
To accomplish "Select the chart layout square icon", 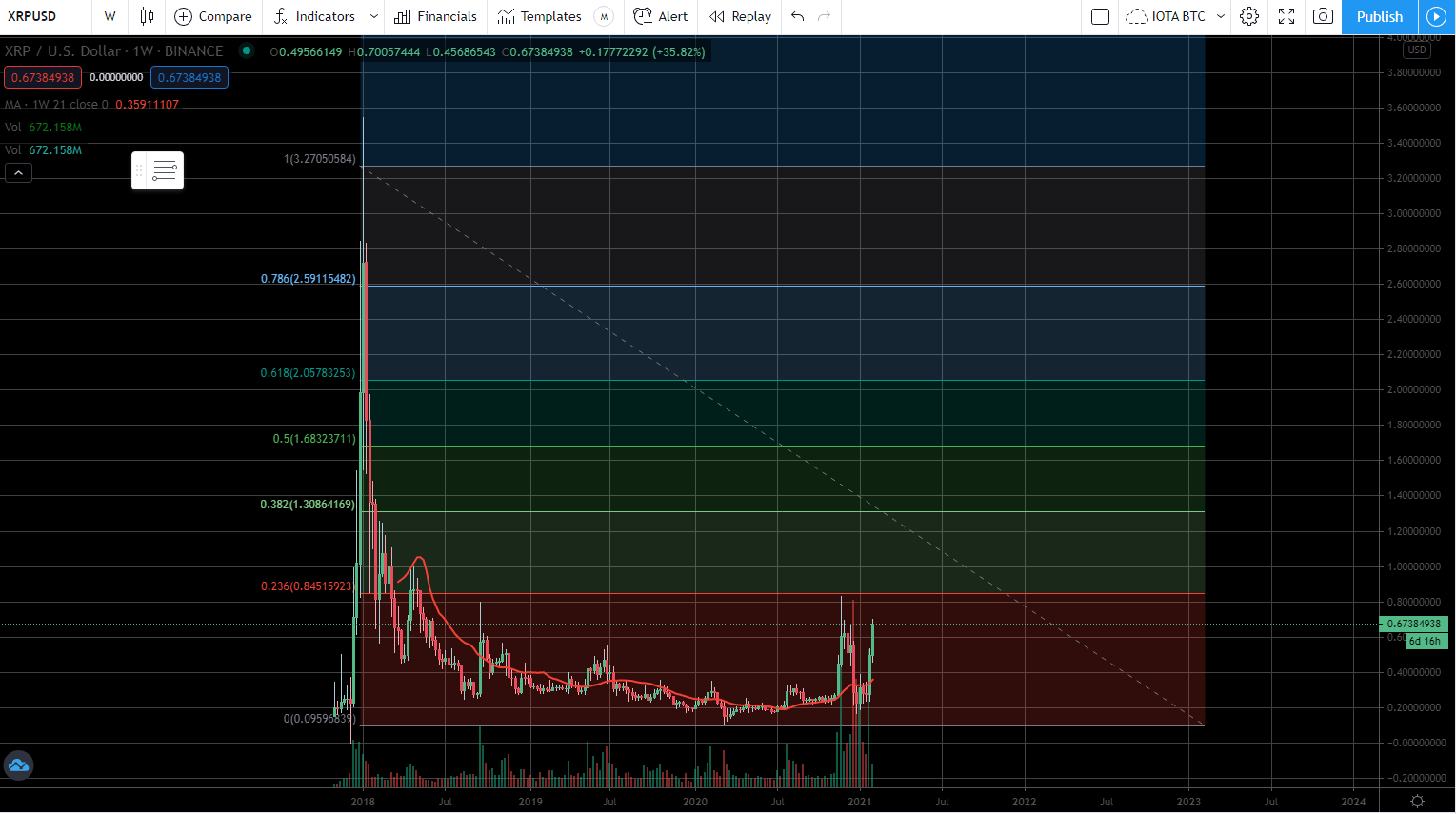I will tap(1100, 16).
